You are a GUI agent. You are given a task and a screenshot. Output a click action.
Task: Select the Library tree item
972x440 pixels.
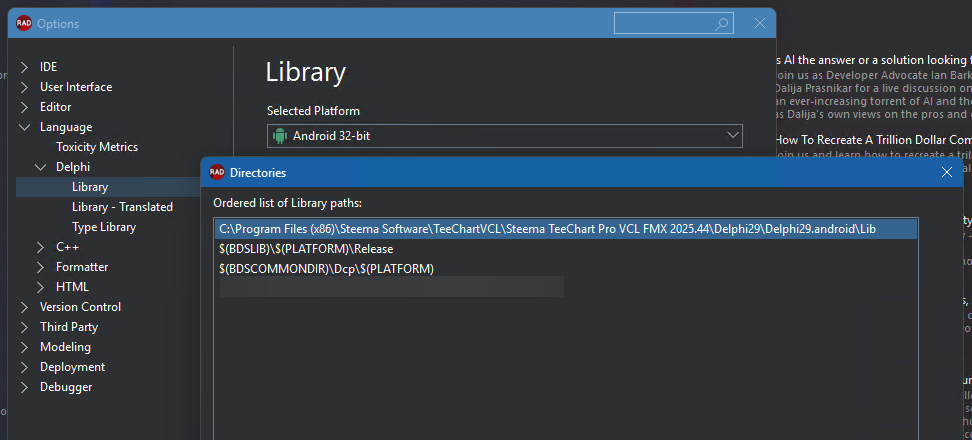90,187
